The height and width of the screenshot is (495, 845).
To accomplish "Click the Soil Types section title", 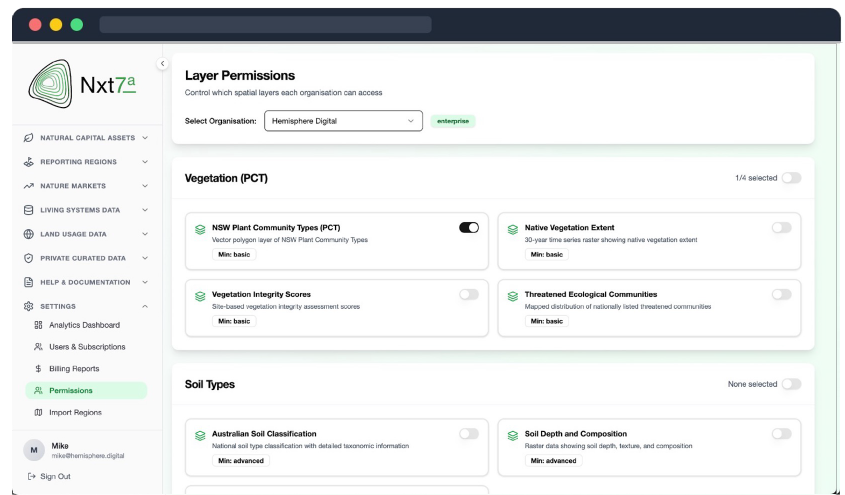I will 210,384.
